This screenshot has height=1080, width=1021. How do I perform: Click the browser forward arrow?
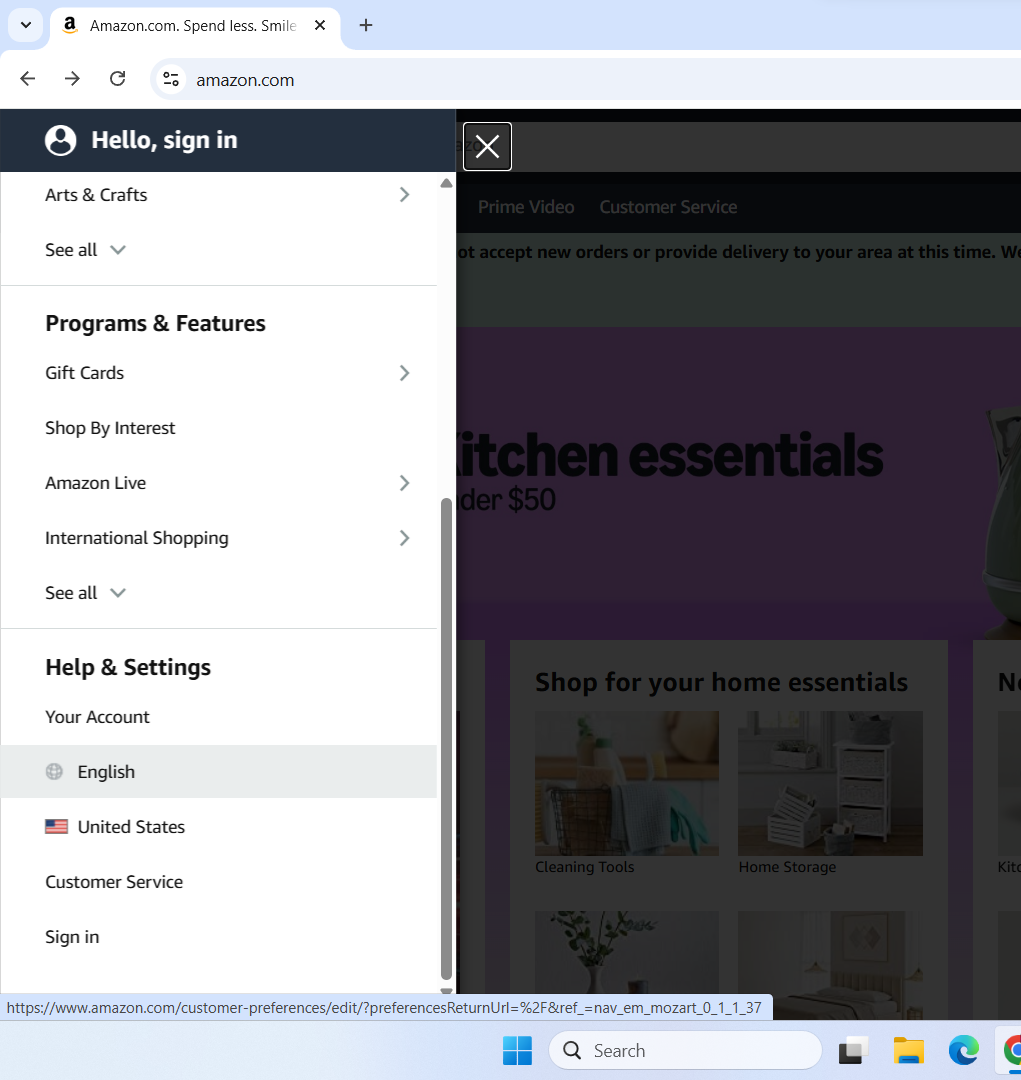tap(72, 79)
